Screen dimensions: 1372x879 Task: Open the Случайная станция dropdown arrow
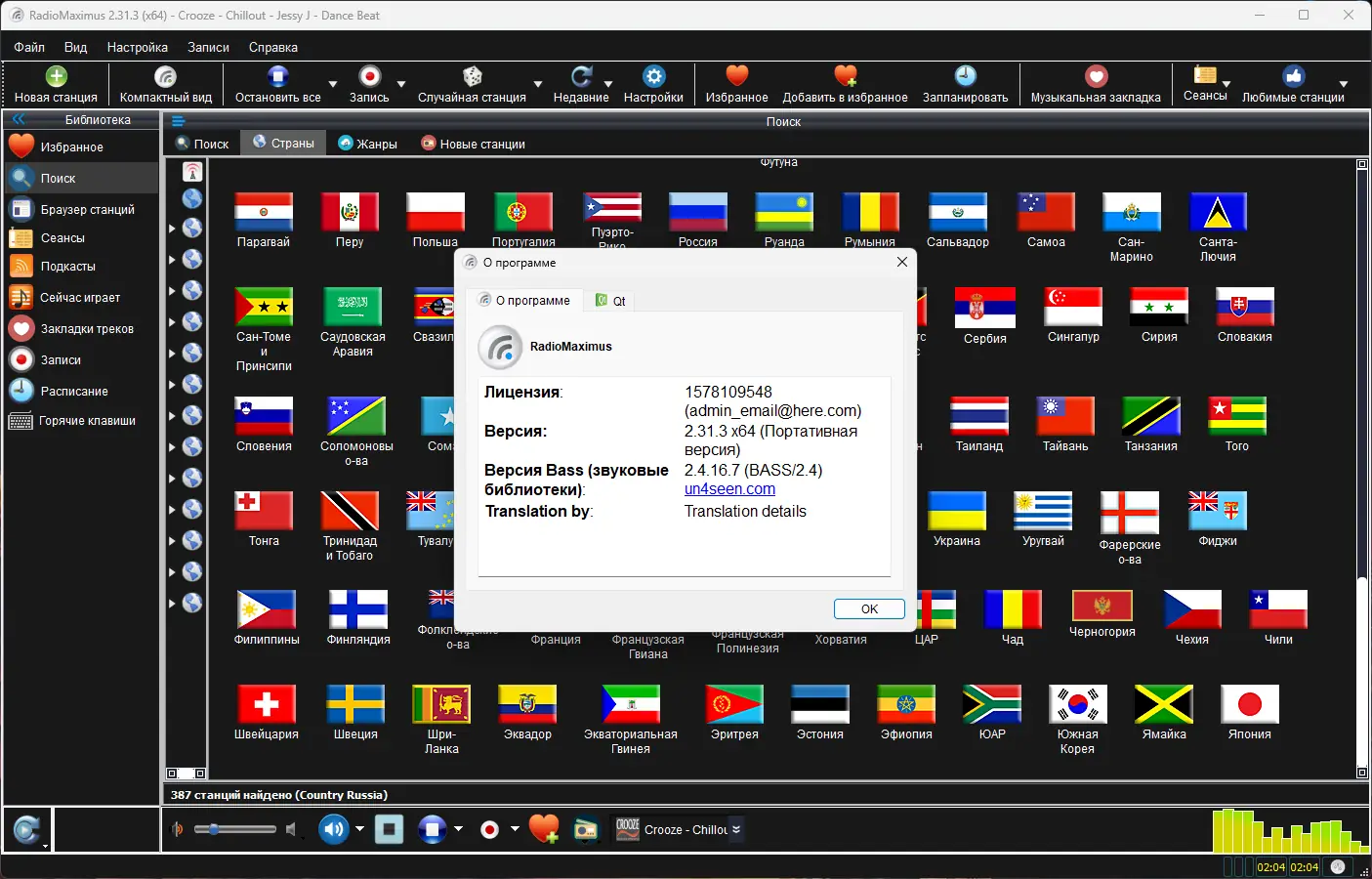538,84
